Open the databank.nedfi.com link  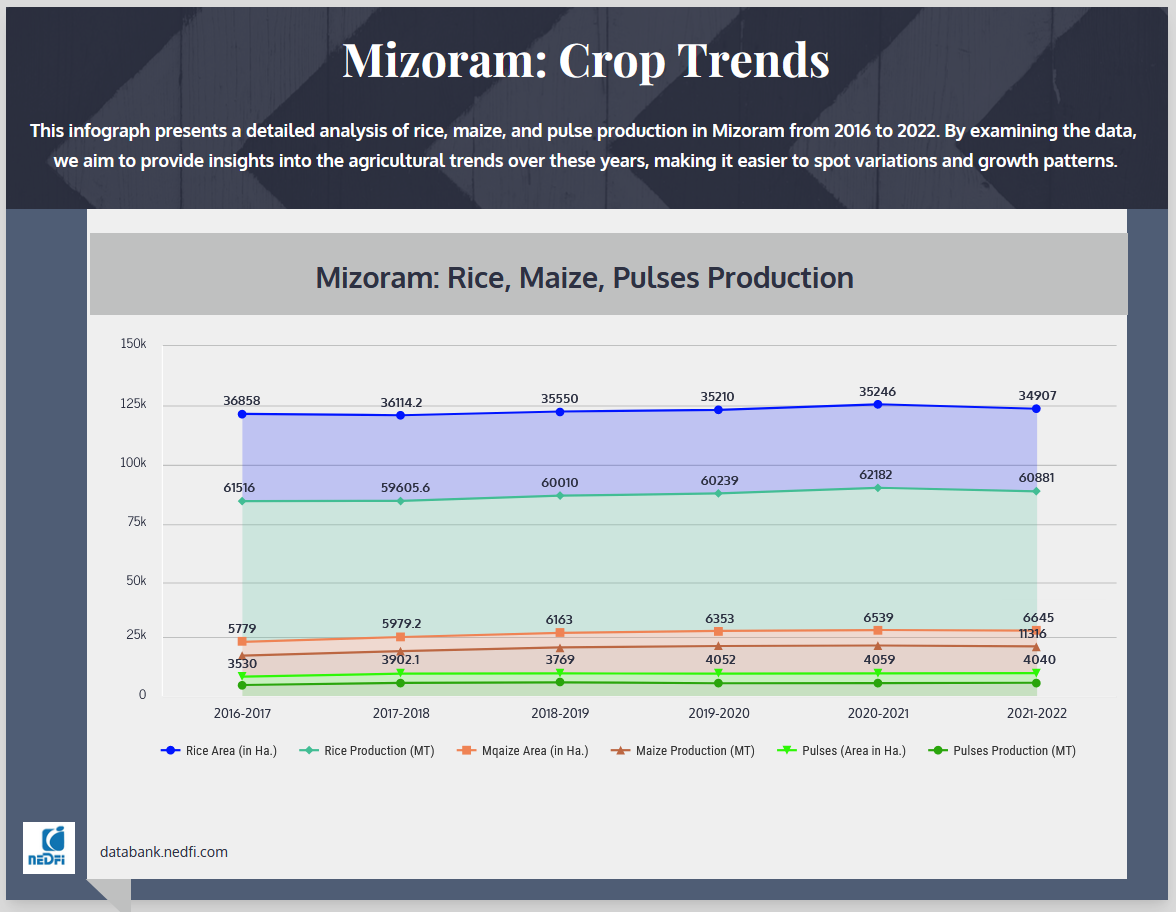pyautogui.click(x=164, y=852)
